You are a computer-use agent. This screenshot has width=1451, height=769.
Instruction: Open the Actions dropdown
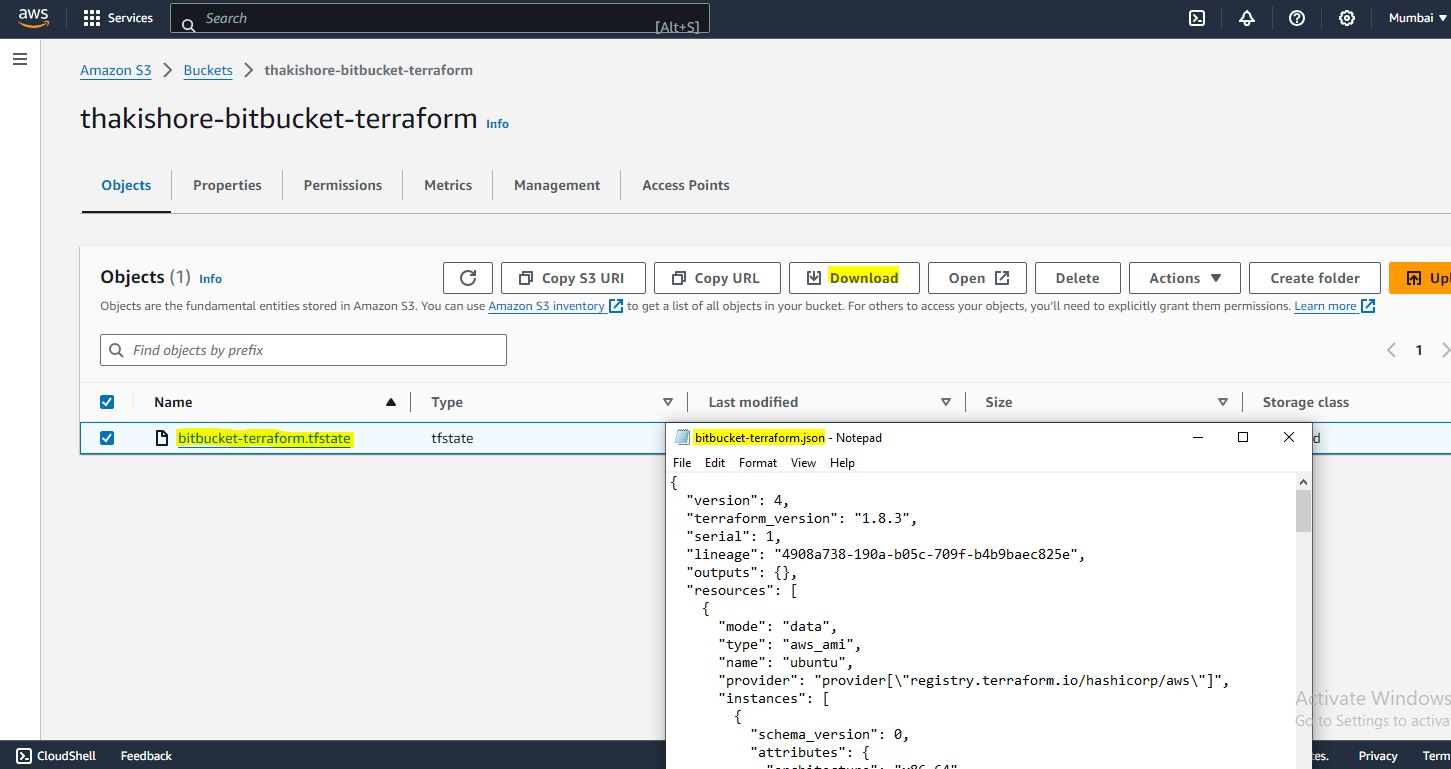click(x=1184, y=278)
